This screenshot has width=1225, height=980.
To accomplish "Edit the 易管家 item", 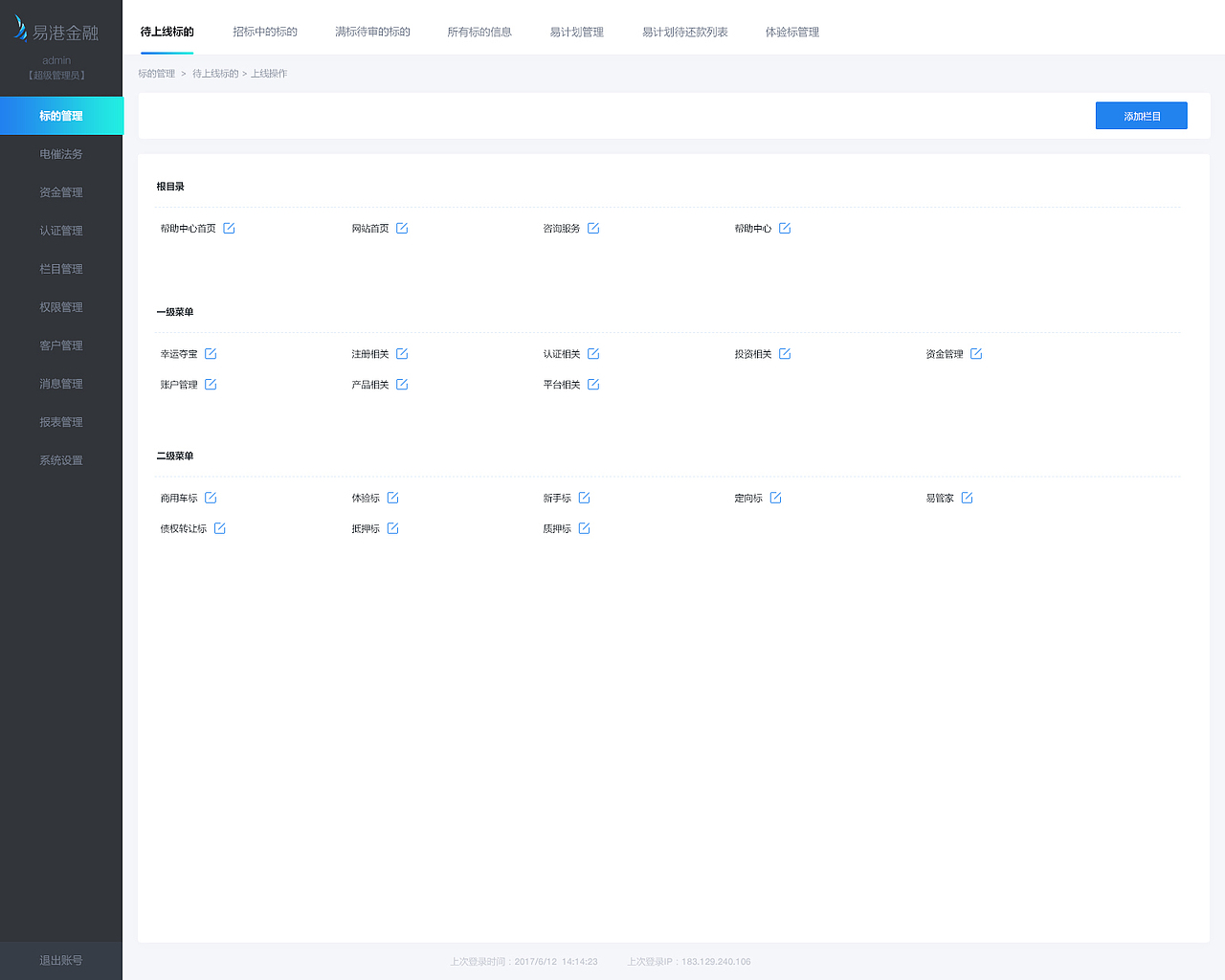I will coord(967,498).
